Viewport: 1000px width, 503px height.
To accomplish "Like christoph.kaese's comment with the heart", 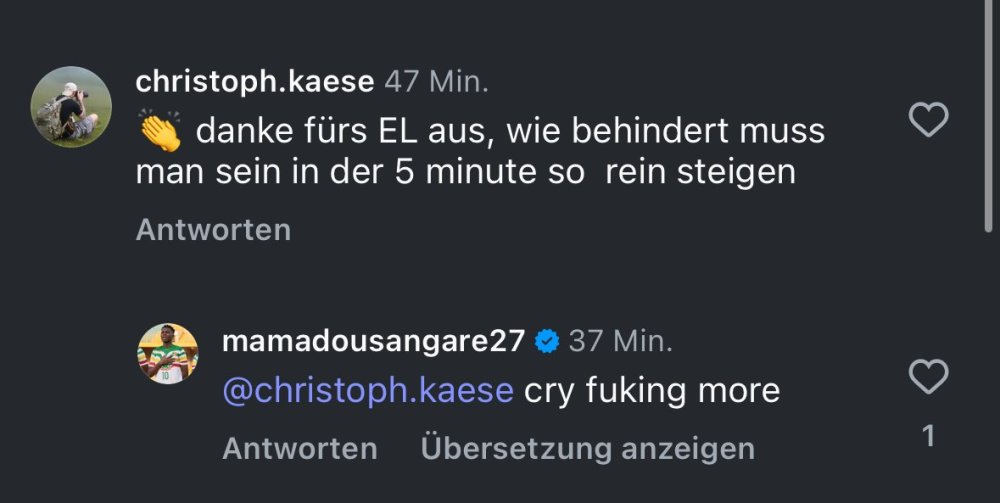I will coord(928,121).
